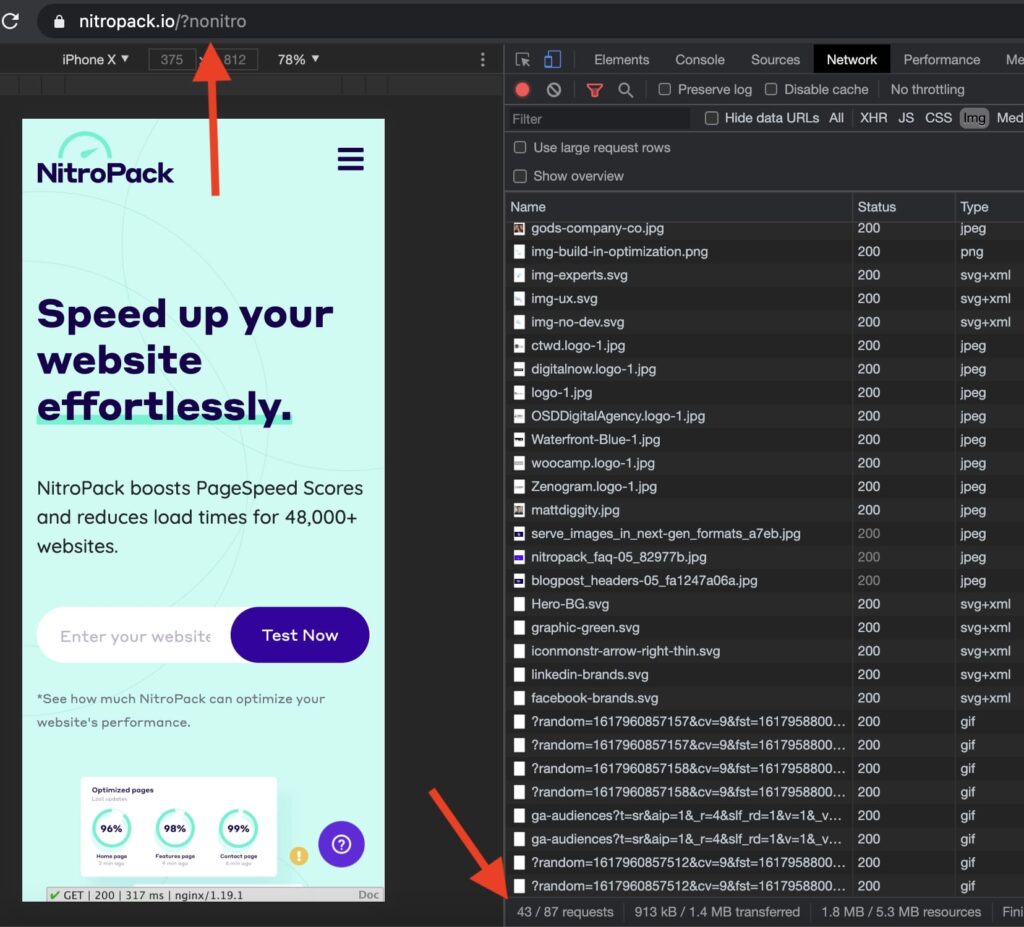The height and width of the screenshot is (927, 1024).
Task: Click the 43 / 87 requests status
Action: click(565, 912)
